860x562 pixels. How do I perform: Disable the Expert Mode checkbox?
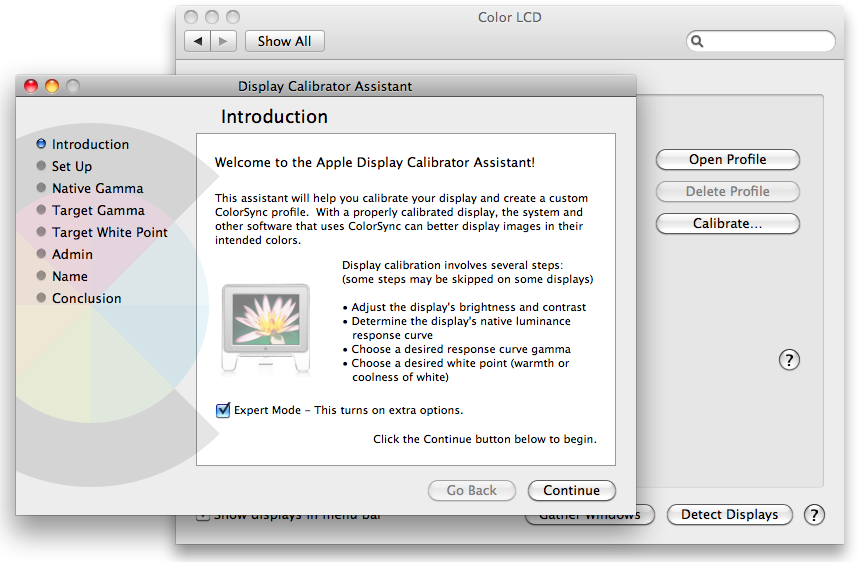point(223,410)
